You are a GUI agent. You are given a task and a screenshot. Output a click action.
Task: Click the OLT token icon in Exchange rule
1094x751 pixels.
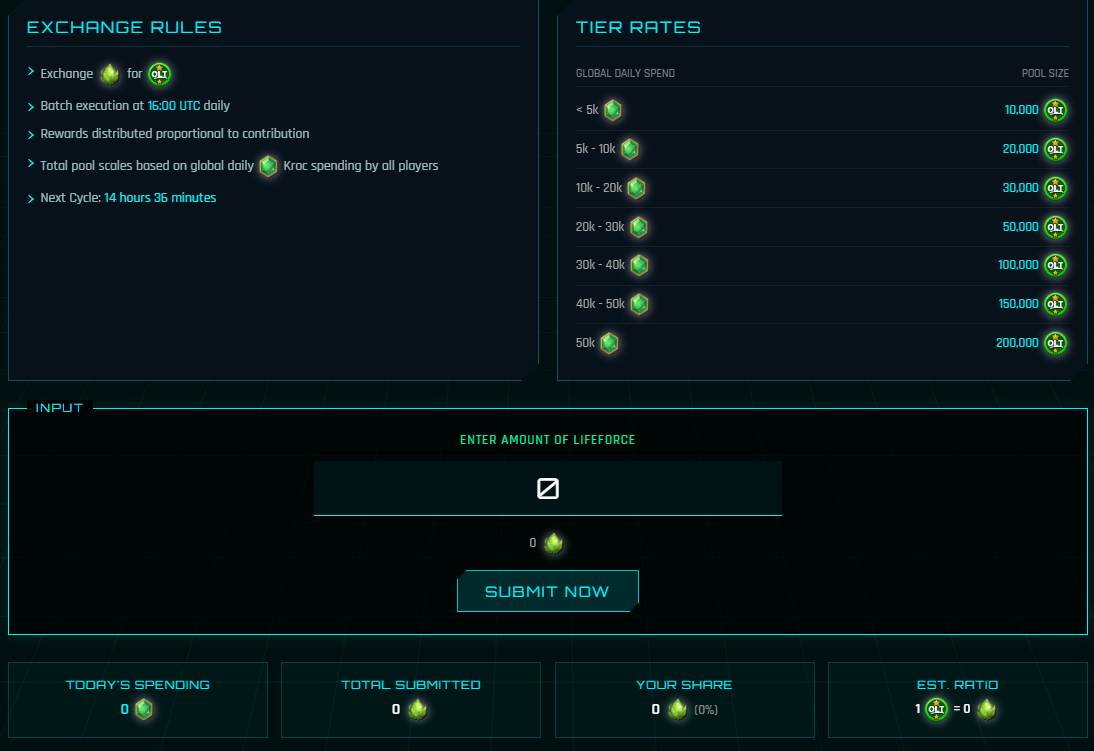[159, 74]
